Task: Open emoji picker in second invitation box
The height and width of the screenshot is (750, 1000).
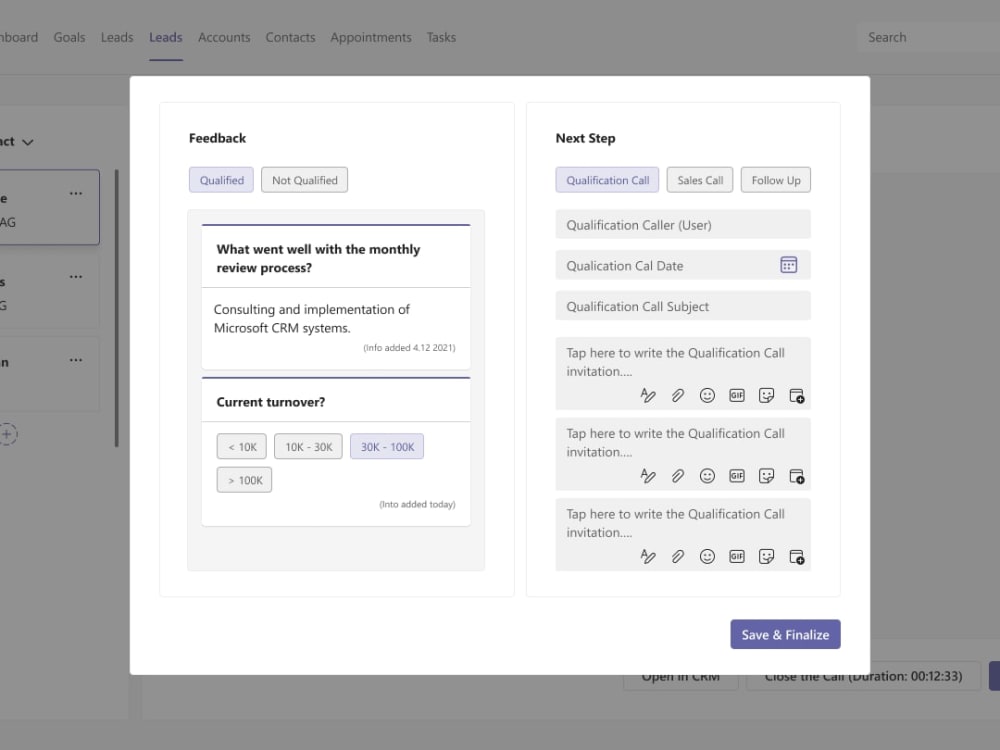Action: [707, 476]
